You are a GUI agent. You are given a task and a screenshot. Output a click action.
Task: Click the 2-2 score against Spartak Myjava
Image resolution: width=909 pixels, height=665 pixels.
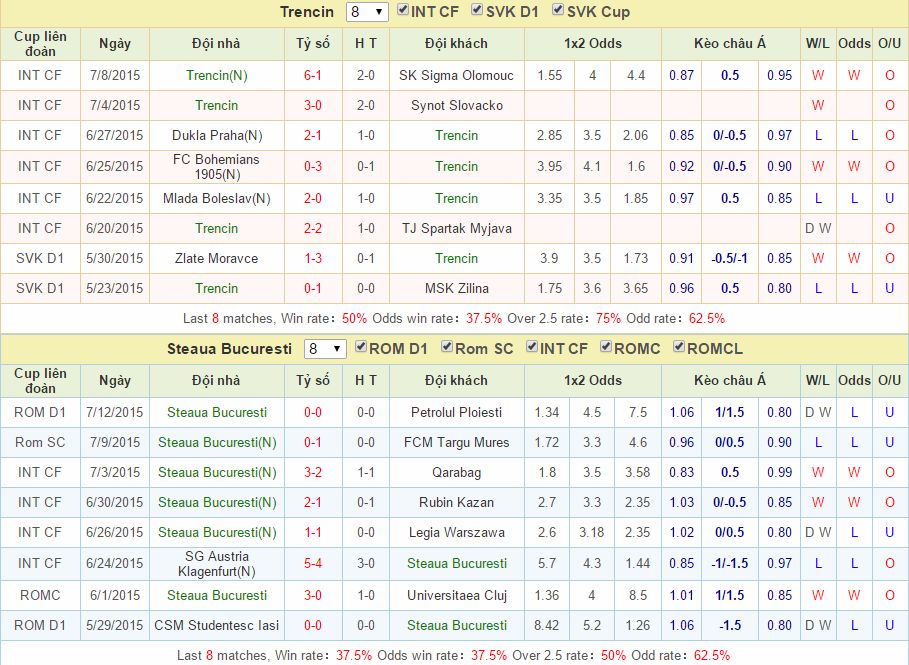[313, 228]
